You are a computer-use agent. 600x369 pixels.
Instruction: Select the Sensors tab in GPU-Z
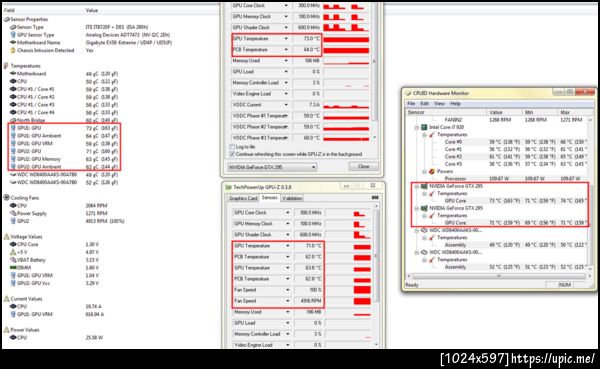[x=270, y=198]
